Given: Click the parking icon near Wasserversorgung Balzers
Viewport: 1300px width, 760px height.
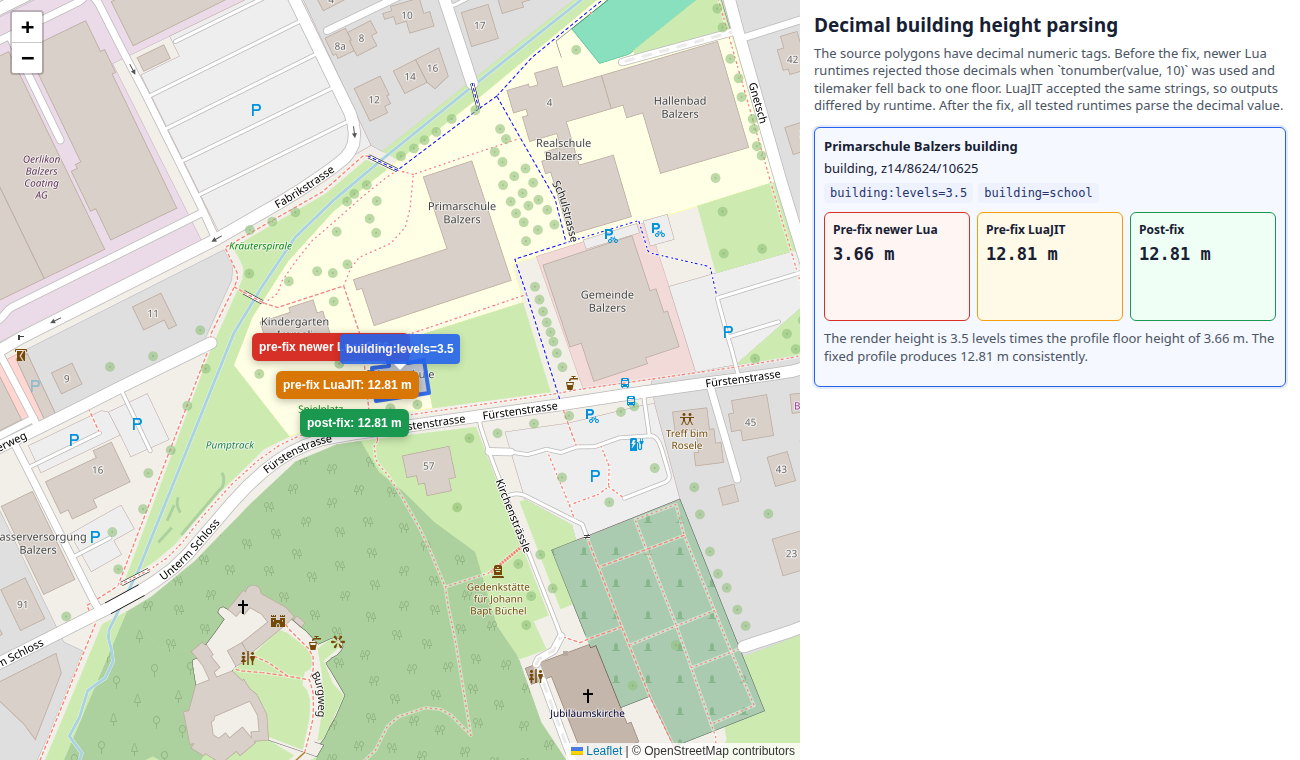Looking at the screenshot, I should (95, 537).
